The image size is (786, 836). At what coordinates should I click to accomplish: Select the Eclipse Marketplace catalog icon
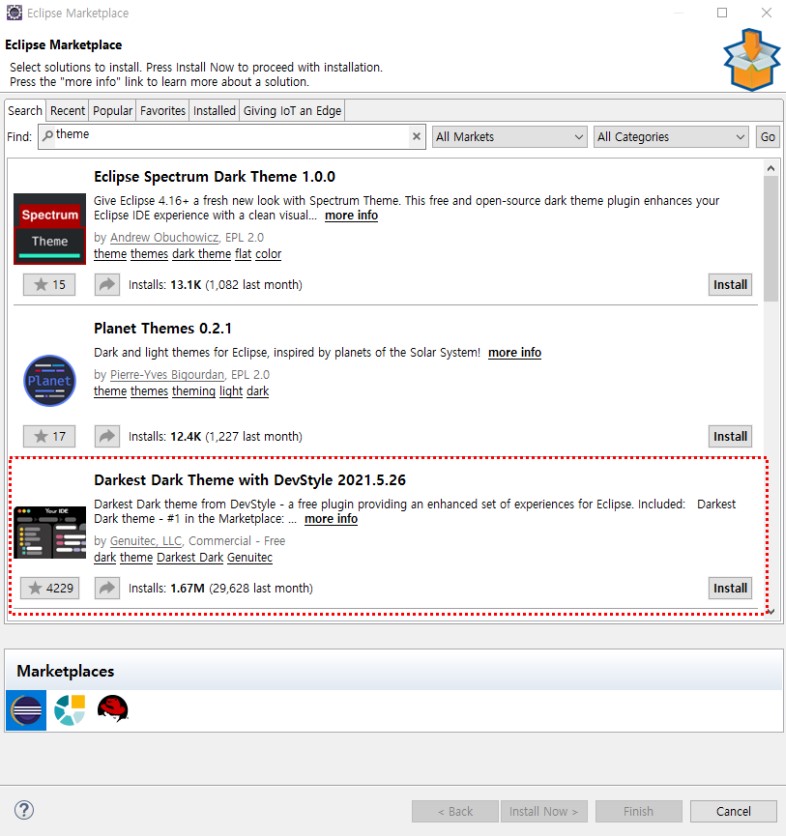(26, 710)
